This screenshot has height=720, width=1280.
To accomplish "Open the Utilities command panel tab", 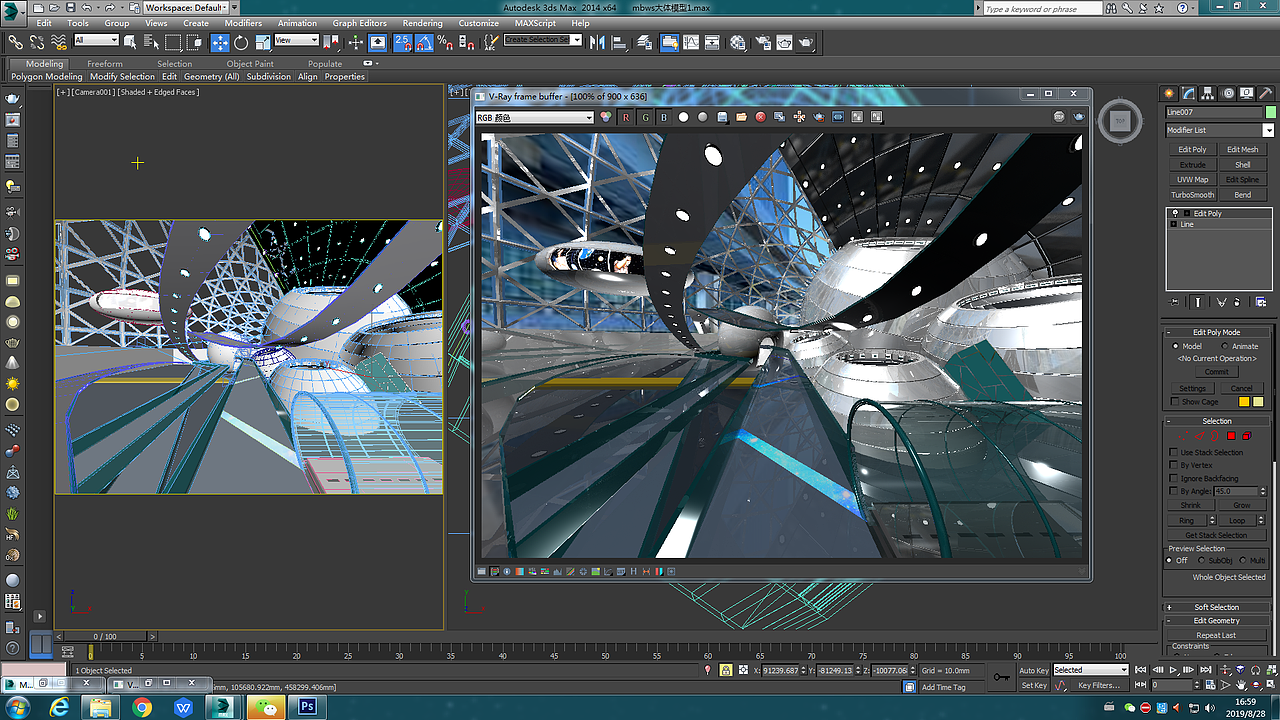I will click(x=1265, y=93).
